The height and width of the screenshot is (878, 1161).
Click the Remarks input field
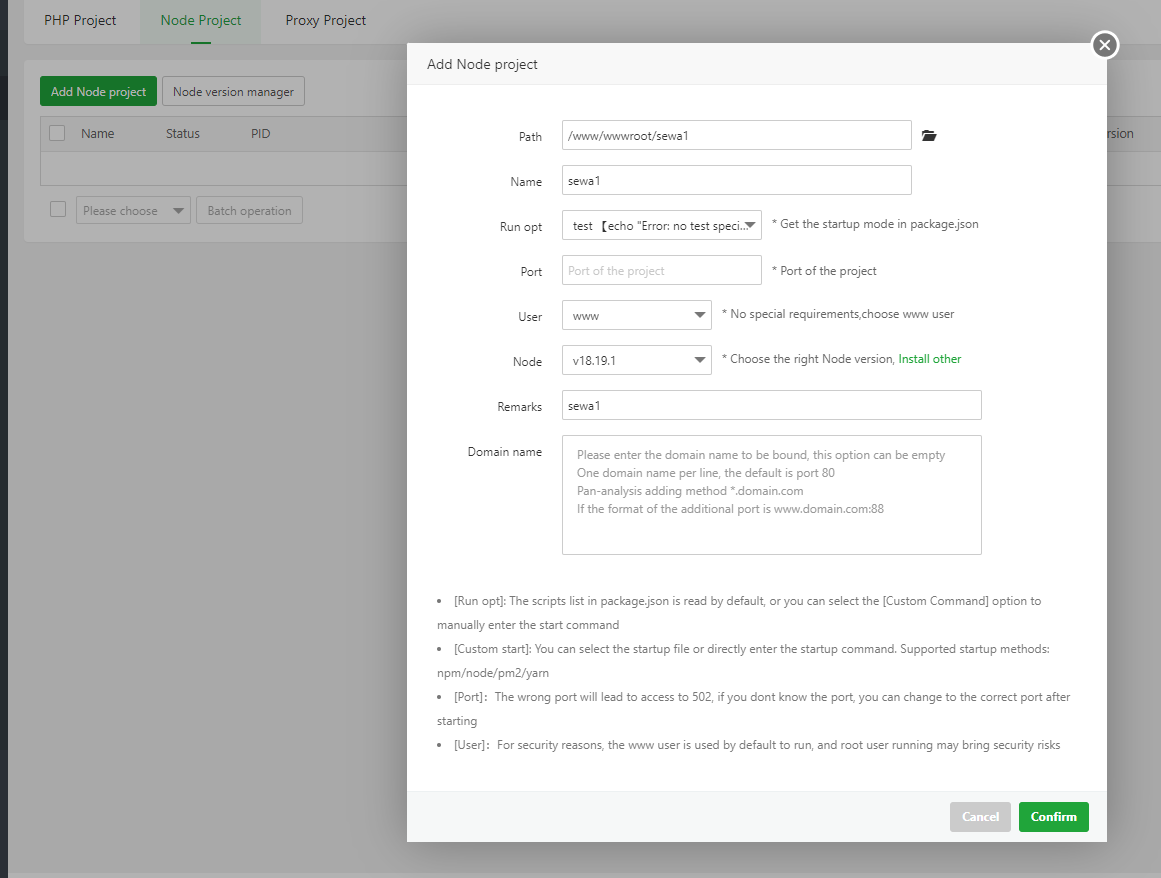coord(771,406)
